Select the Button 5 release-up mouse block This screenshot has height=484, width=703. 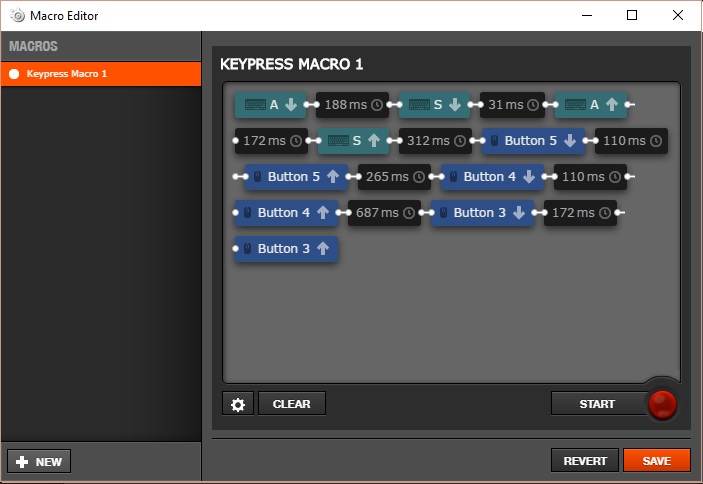pos(296,177)
